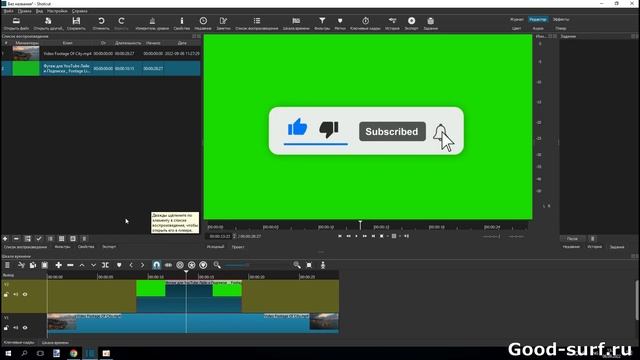Show the Recent files clock icon
This screenshot has width=640, height=360.
[203, 21]
